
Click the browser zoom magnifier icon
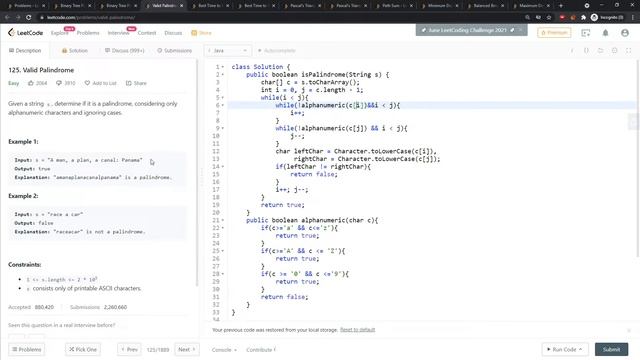click(x=527, y=18)
